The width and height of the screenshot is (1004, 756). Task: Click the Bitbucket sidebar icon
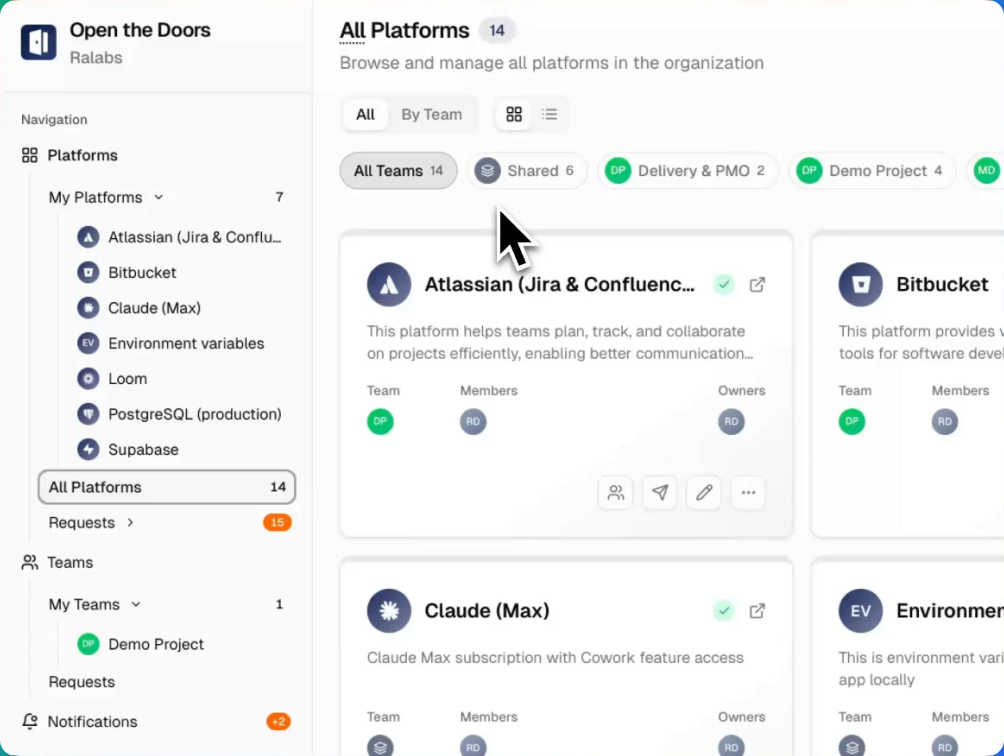[x=88, y=273]
